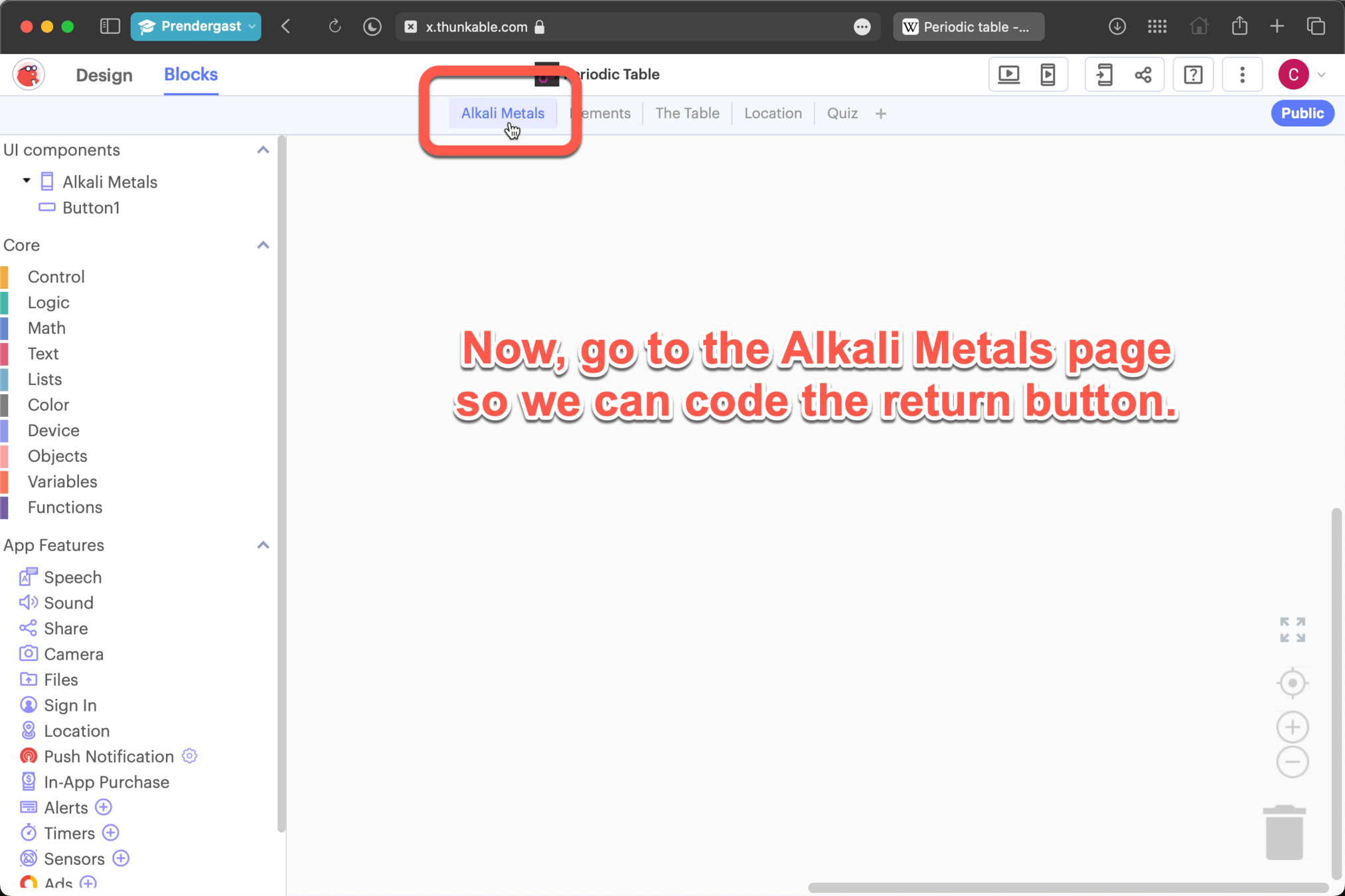Open the Variables blocks category
This screenshot has height=896, width=1345.
click(x=62, y=482)
